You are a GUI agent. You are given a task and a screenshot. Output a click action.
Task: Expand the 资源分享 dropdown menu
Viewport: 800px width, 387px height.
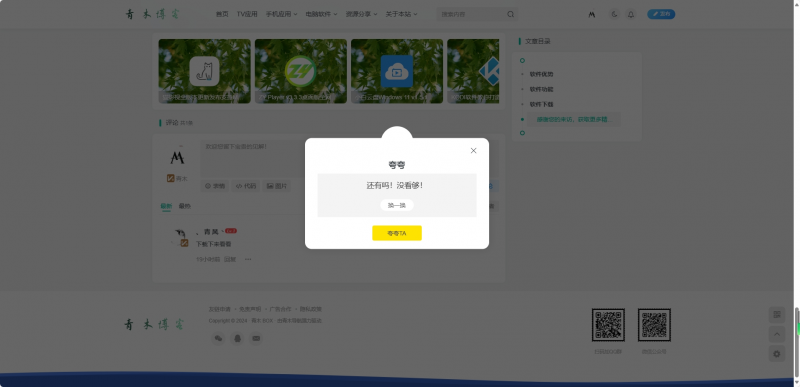[x=361, y=14]
